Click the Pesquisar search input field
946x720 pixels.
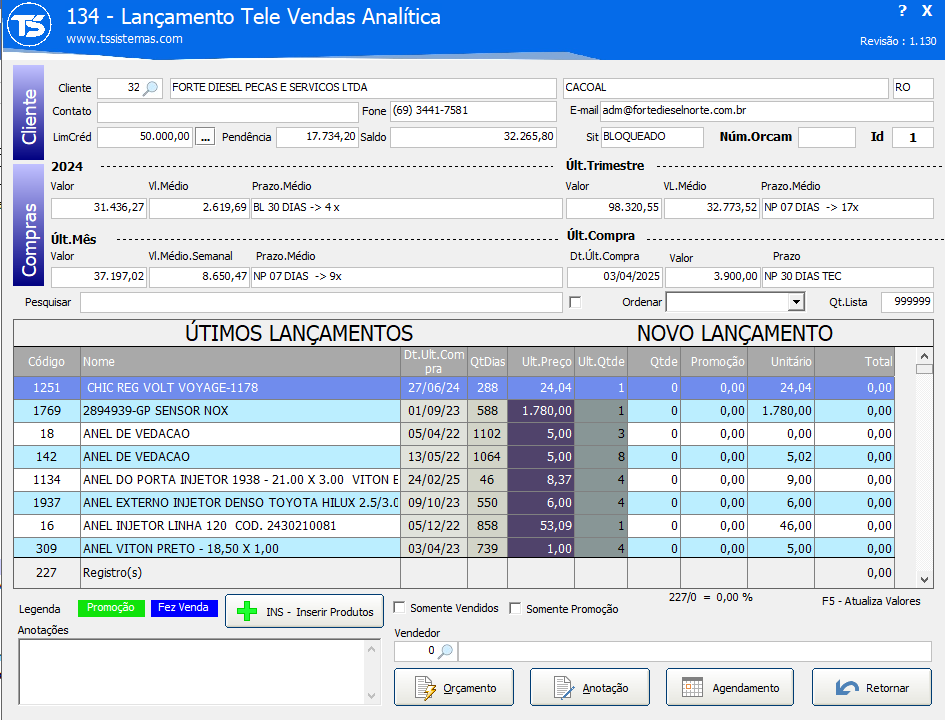tap(321, 302)
